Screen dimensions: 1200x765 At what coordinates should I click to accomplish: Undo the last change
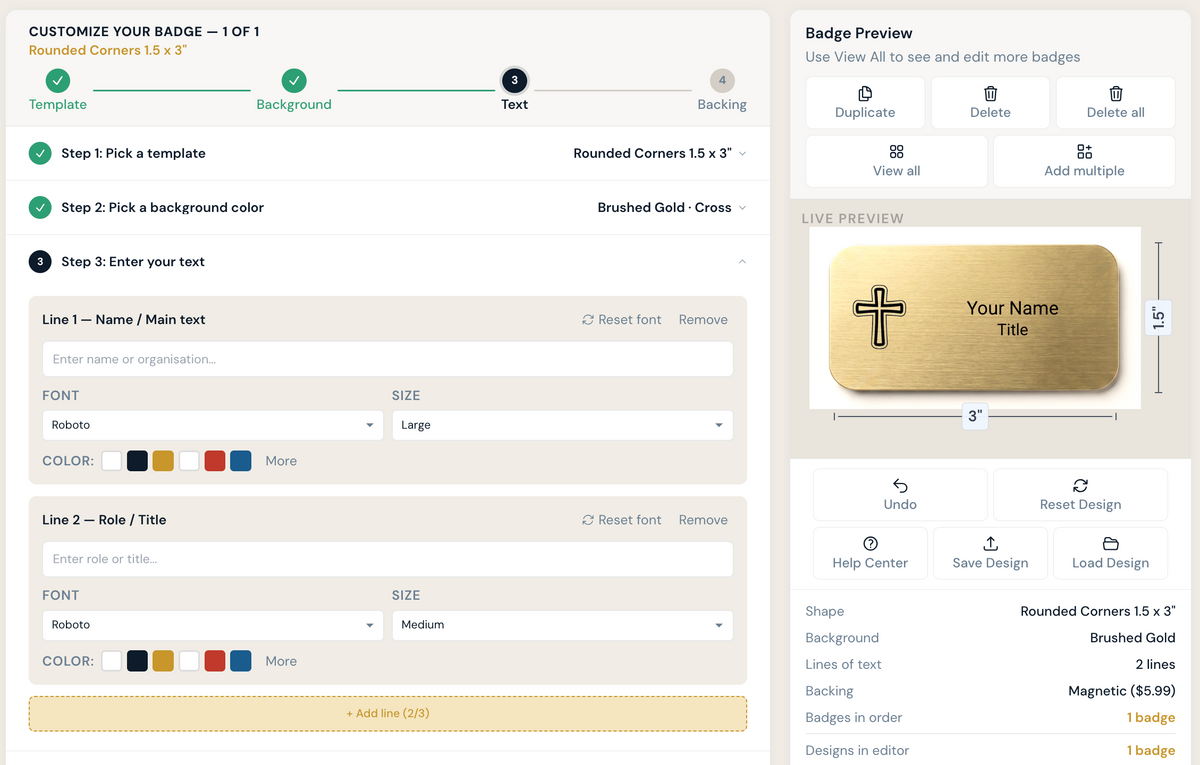tap(900, 495)
